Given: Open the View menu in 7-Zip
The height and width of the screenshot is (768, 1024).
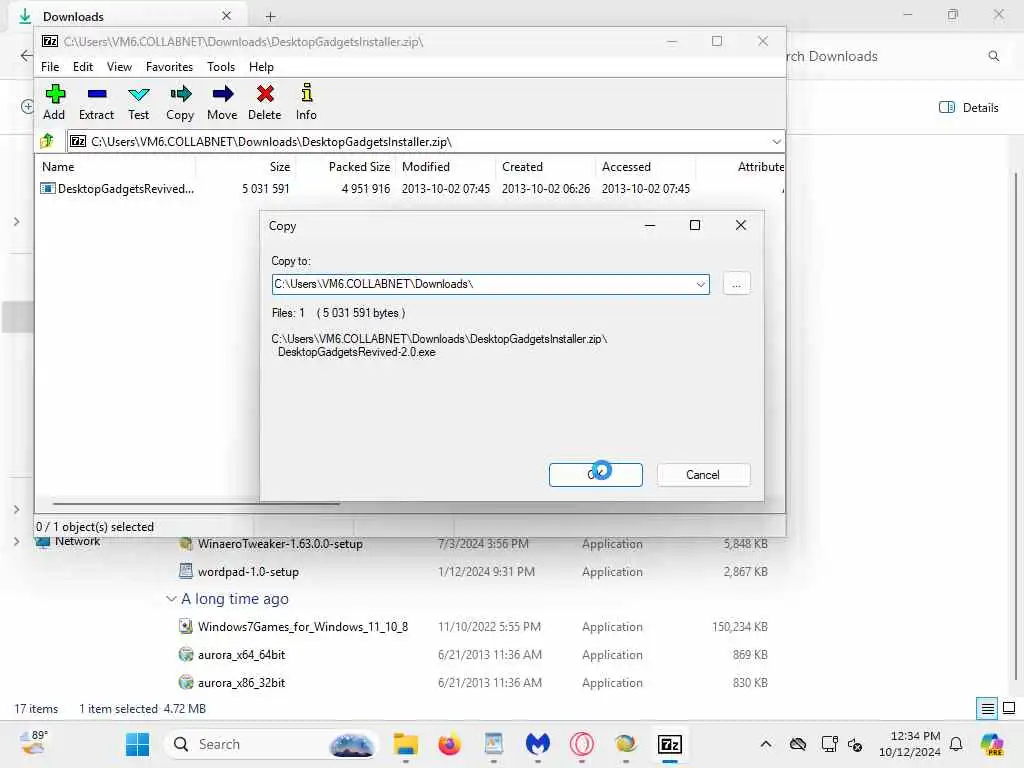Looking at the screenshot, I should tap(119, 67).
